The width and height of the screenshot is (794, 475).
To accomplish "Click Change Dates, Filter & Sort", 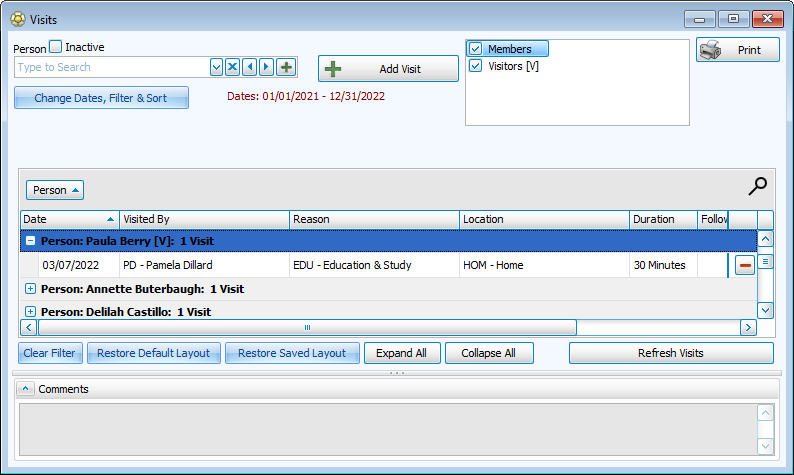I will pyautogui.click(x=101, y=98).
